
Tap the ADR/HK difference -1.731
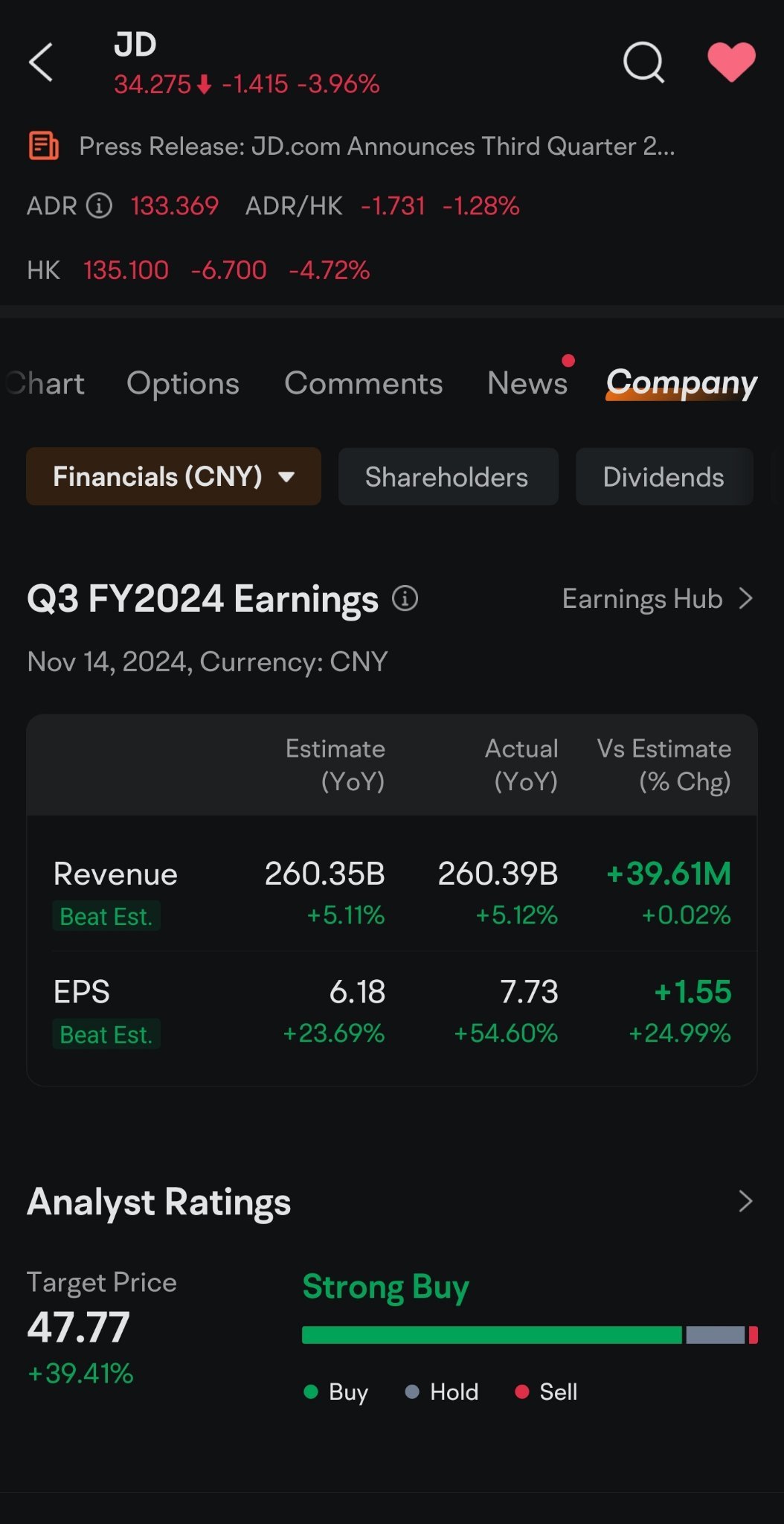[x=393, y=205]
